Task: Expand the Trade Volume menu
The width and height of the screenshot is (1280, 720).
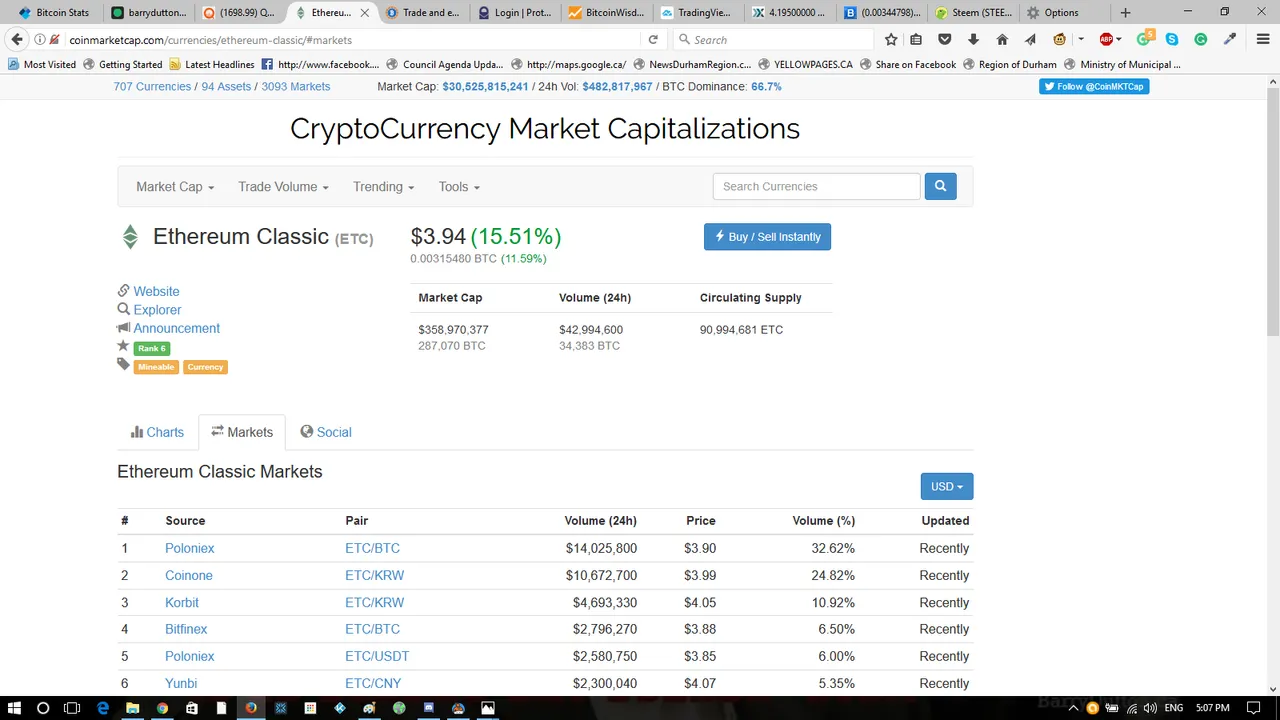Action: click(x=284, y=187)
